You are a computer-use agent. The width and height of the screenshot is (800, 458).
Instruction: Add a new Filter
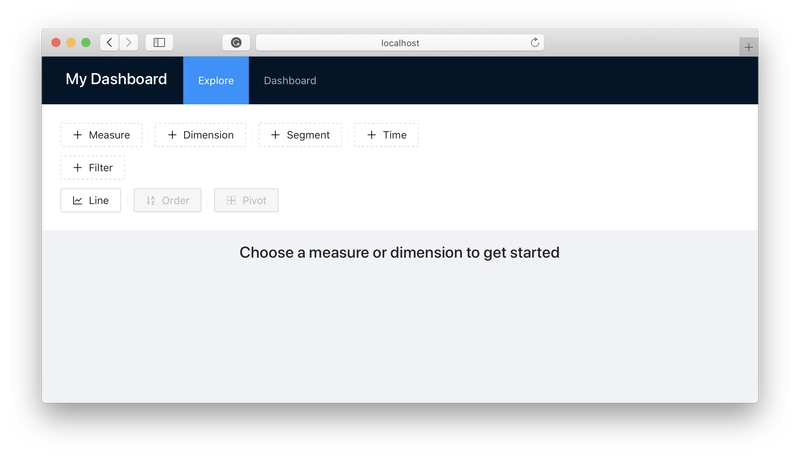coord(92,167)
